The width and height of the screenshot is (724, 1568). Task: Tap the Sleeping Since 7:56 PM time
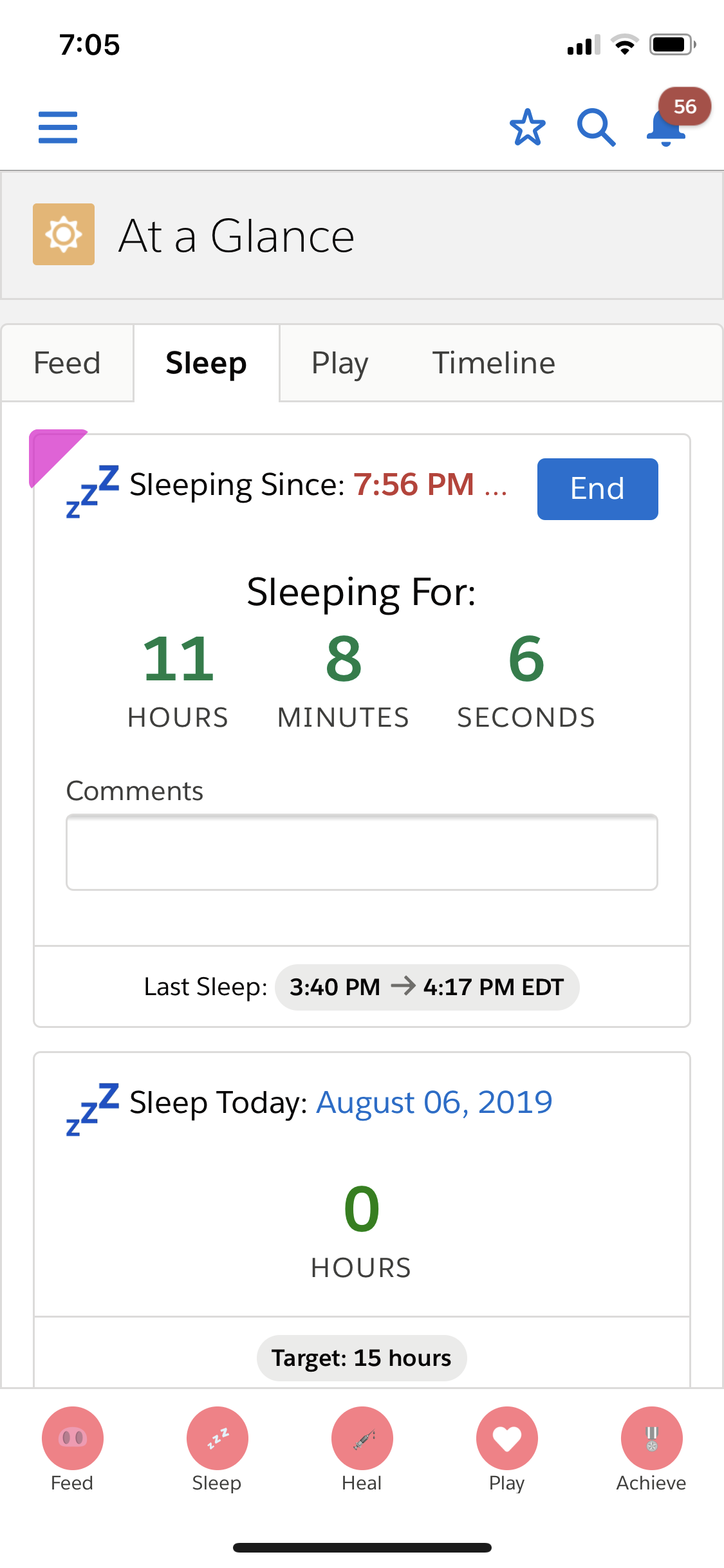pyautogui.click(x=414, y=484)
